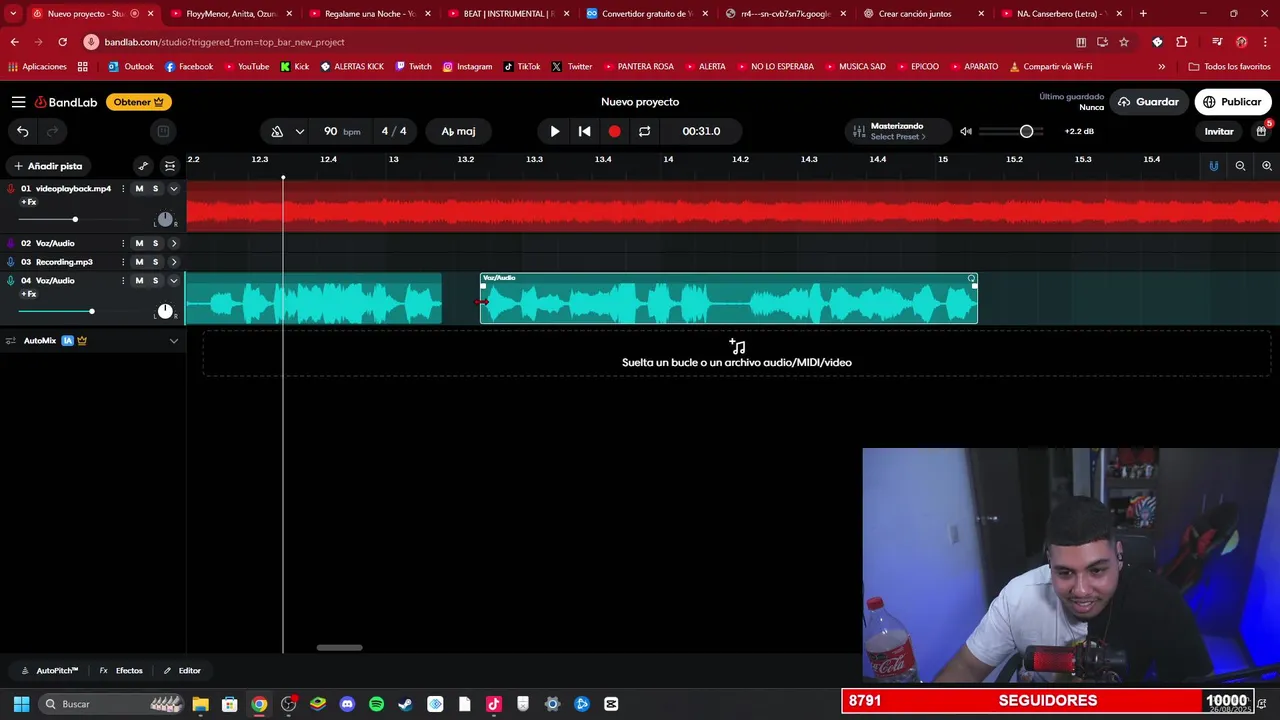Open Masterizando Select Preset menu

[x=897, y=131]
